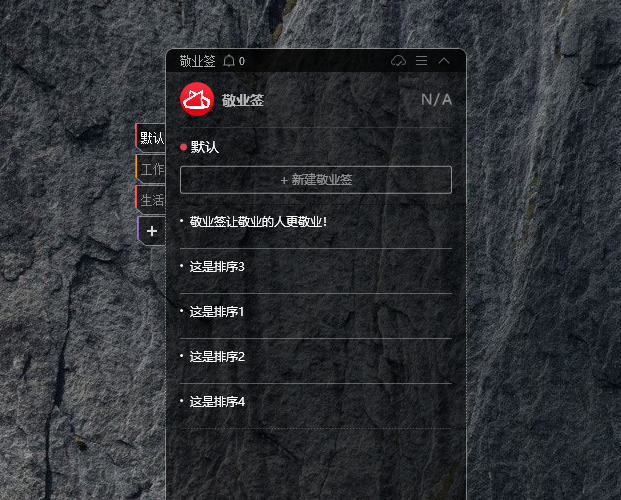Click the 默认 category heading
621x500 pixels.
point(204,147)
